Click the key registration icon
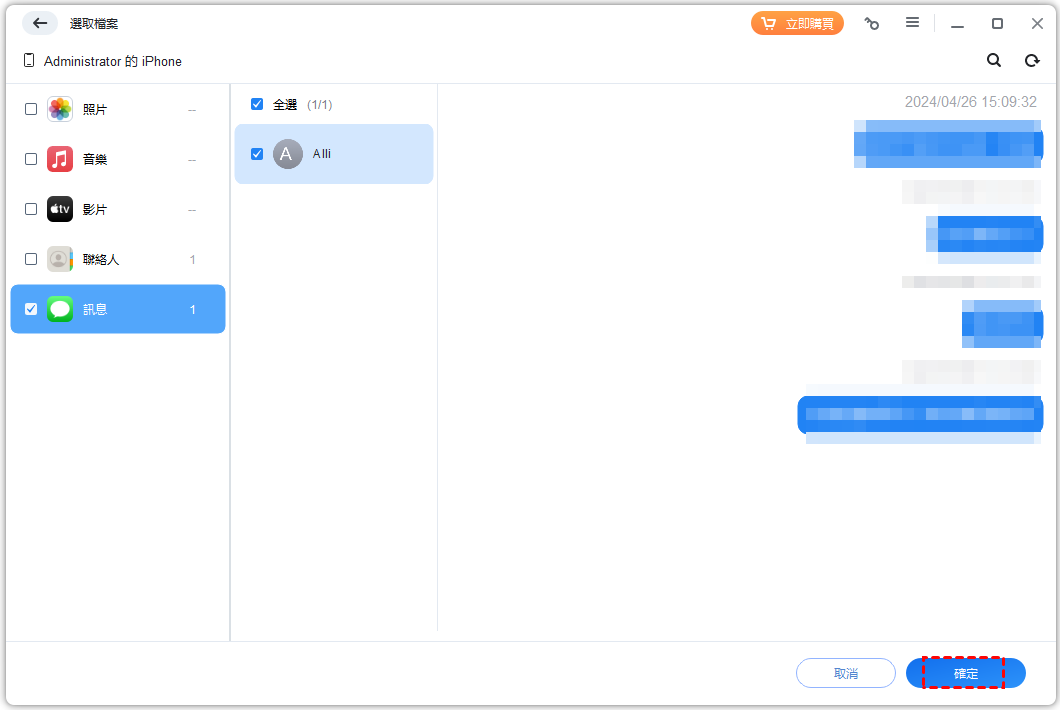1060x710 pixels. click(x=872, y=23)
